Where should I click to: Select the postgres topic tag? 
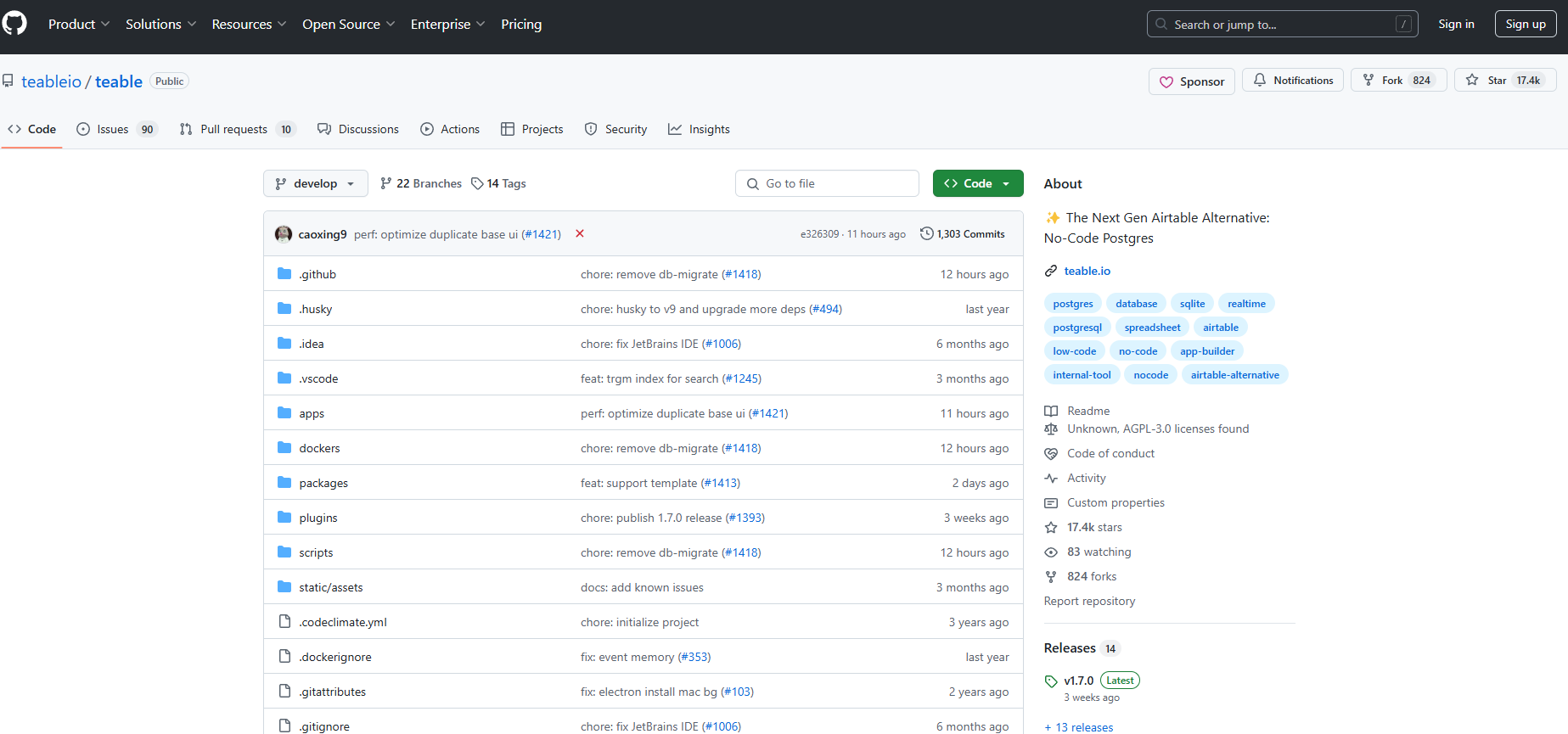(1073, 303)
